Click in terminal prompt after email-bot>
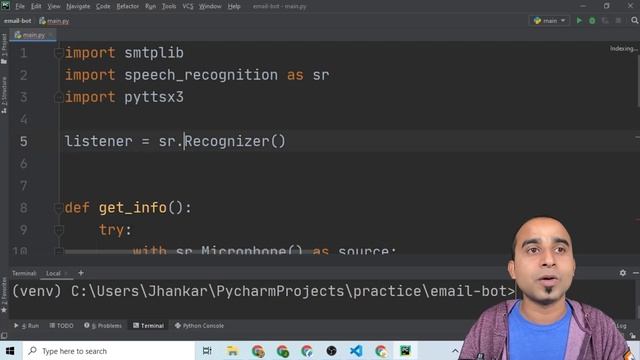 tap(517, 291)
